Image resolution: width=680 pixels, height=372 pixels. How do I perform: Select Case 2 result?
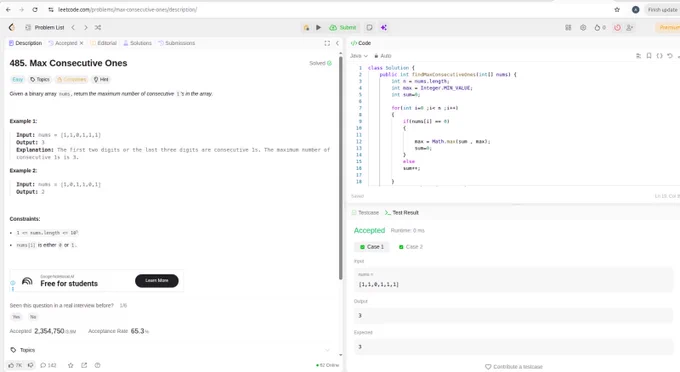coord(411,247)
